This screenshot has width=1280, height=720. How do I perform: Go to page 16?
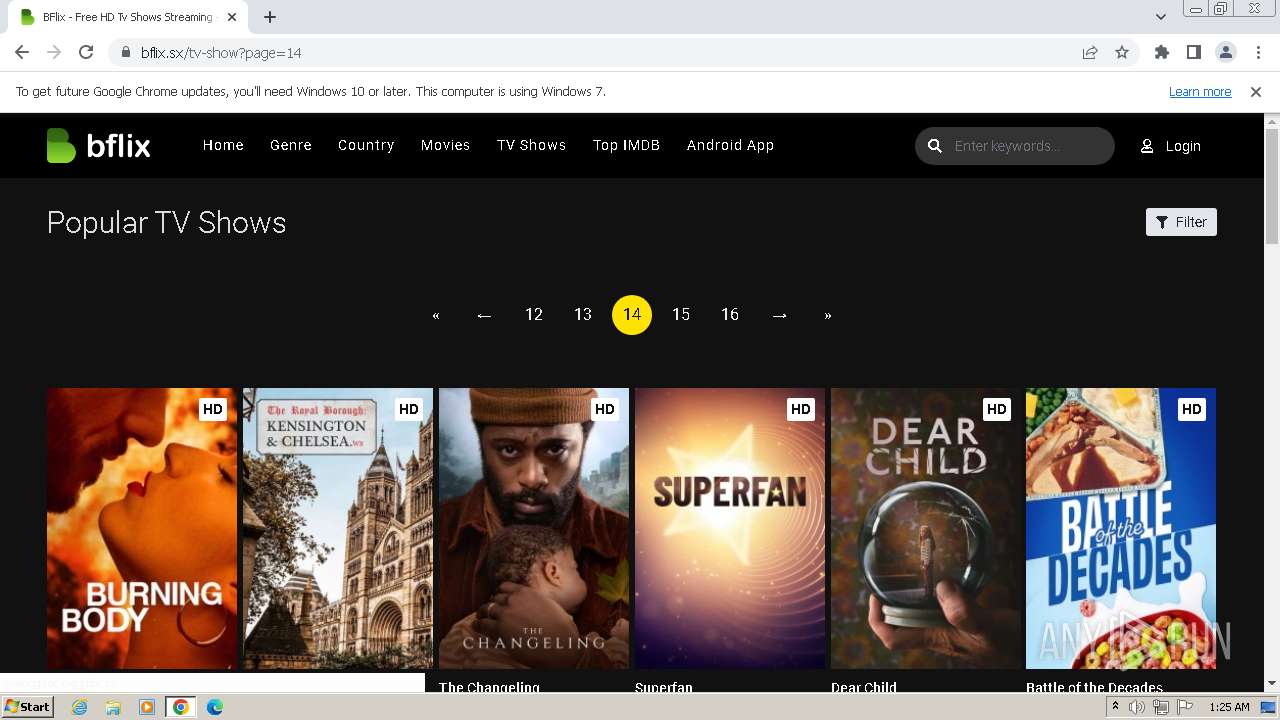[x=730, y=315]
